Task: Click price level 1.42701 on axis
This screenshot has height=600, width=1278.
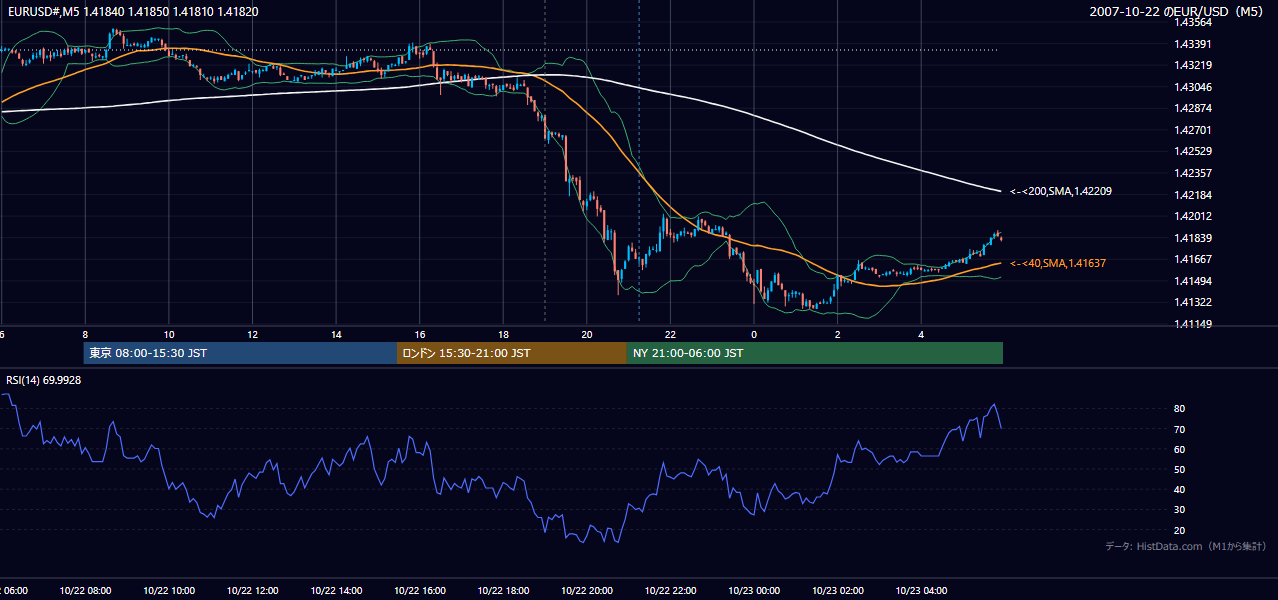Action: [1191, 130]
